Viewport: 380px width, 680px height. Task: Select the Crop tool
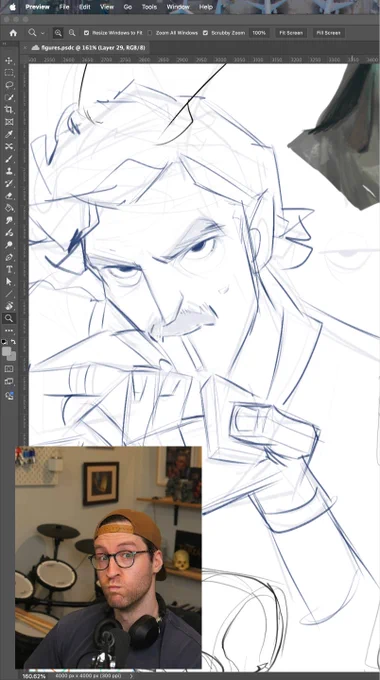(9, 110)
